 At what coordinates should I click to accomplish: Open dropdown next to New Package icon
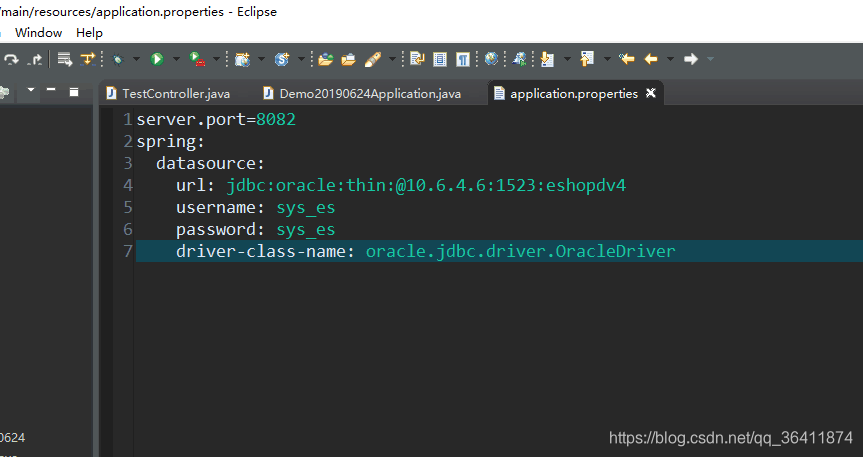[x=261, y=59]
